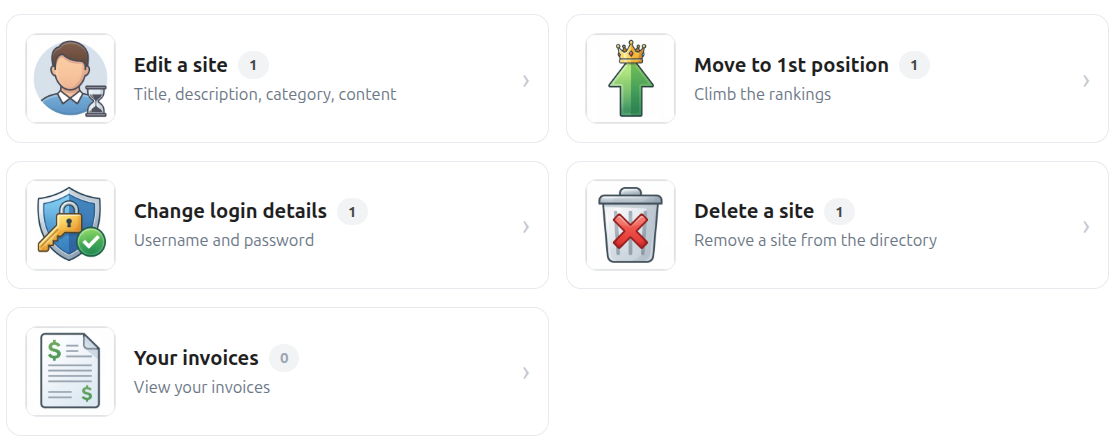Expand the Move to 1st position chevron
This screenshot has width=1120, height=446.
(x=1086, y=81)
